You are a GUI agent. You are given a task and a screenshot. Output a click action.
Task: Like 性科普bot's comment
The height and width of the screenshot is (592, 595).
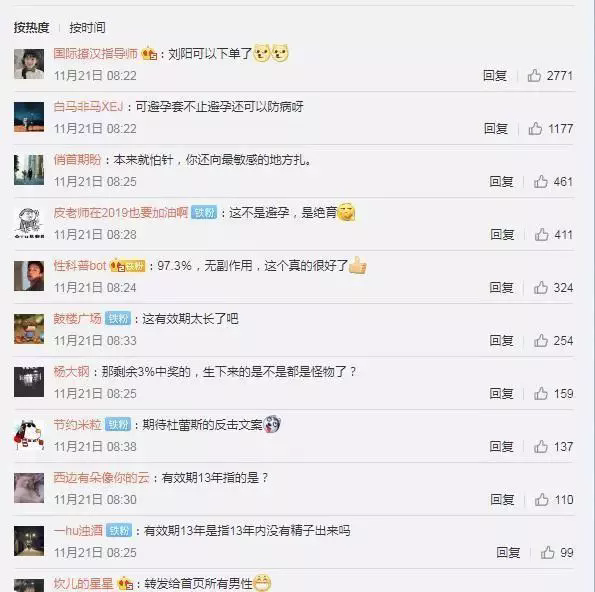541,288
